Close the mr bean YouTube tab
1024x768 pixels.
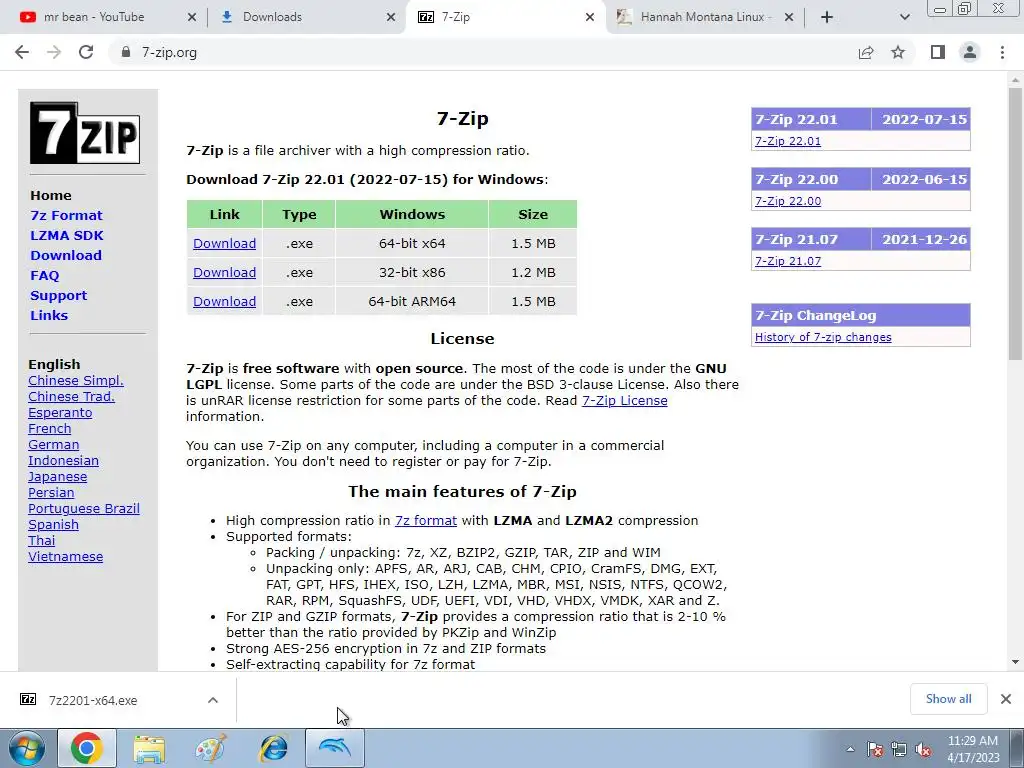[x=192, y=17]
